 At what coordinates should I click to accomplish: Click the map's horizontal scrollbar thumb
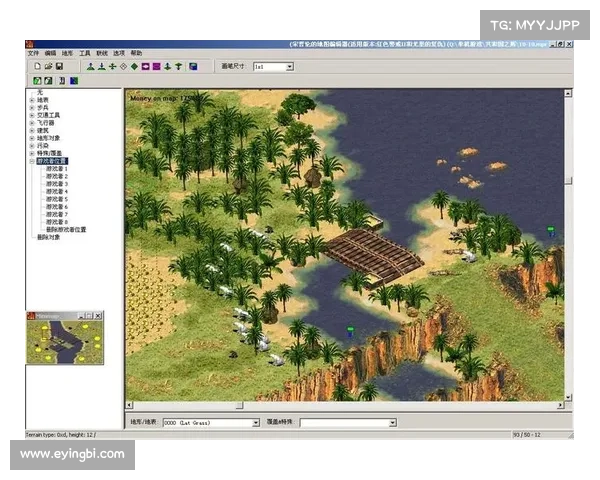[239, 405]
